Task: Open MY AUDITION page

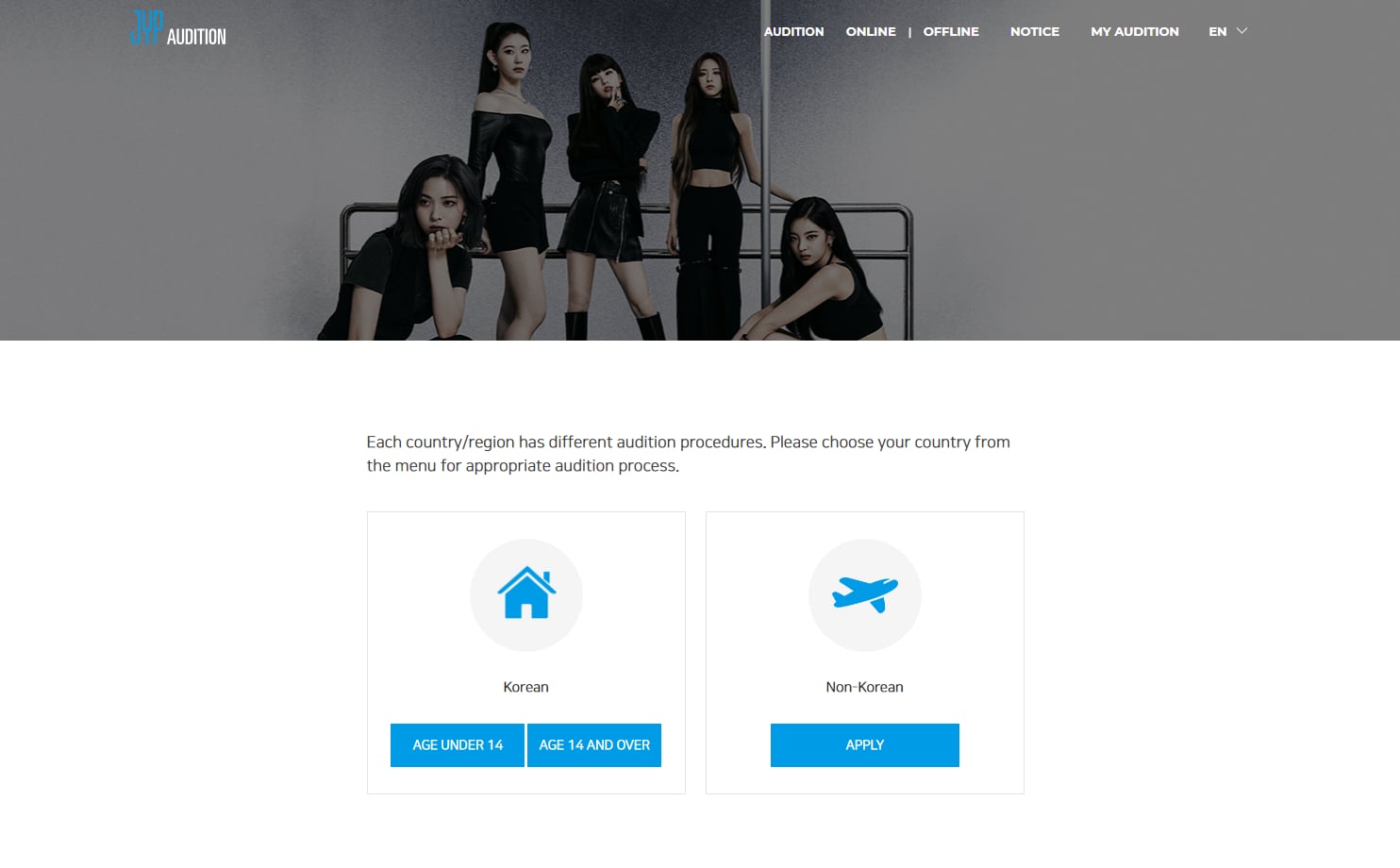Action: pyautogui.click(x=1135, y=31)
